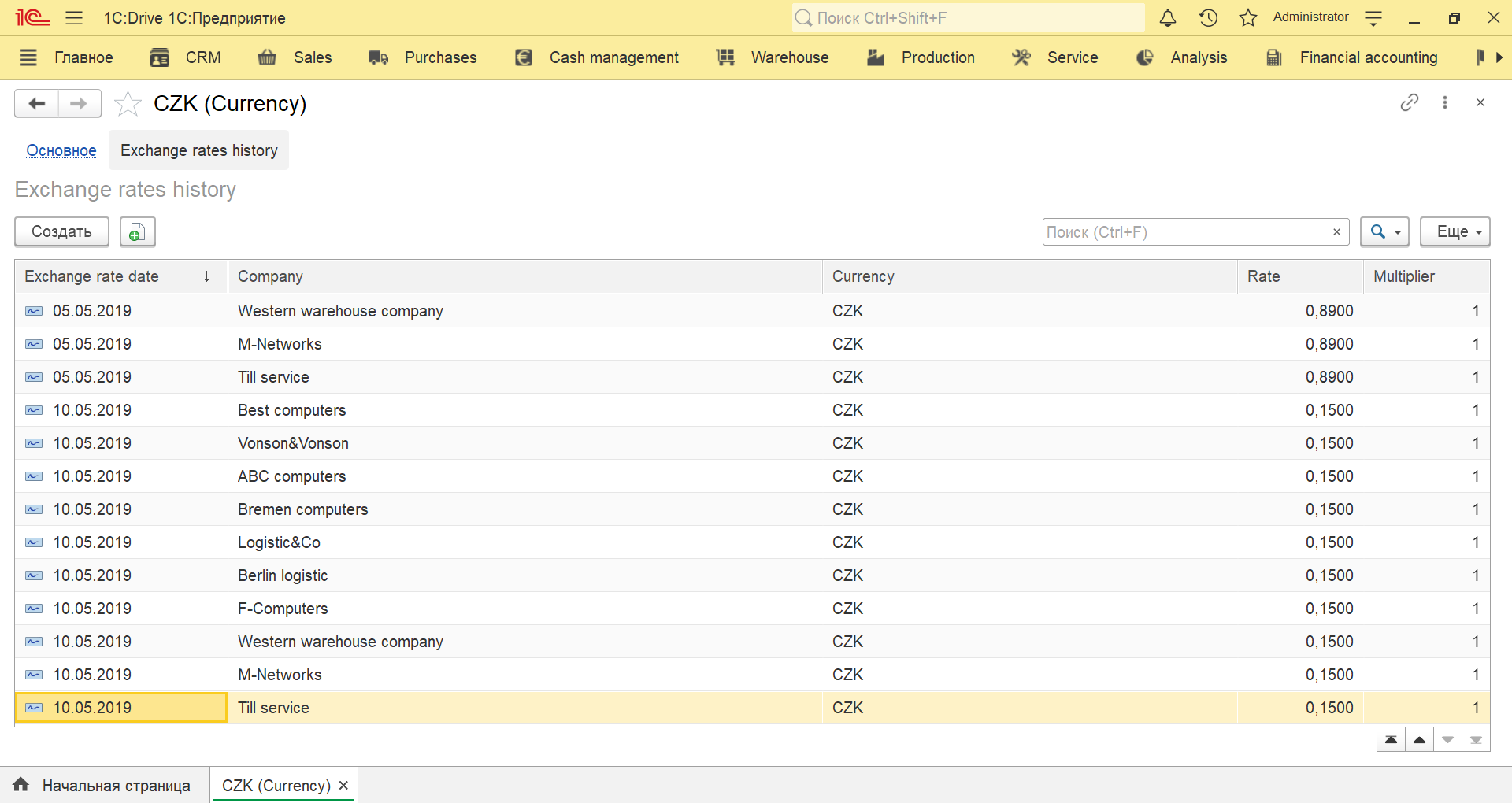Click the Currency column header
The height and width of the screenshot is (803, 1512).
1030,276
